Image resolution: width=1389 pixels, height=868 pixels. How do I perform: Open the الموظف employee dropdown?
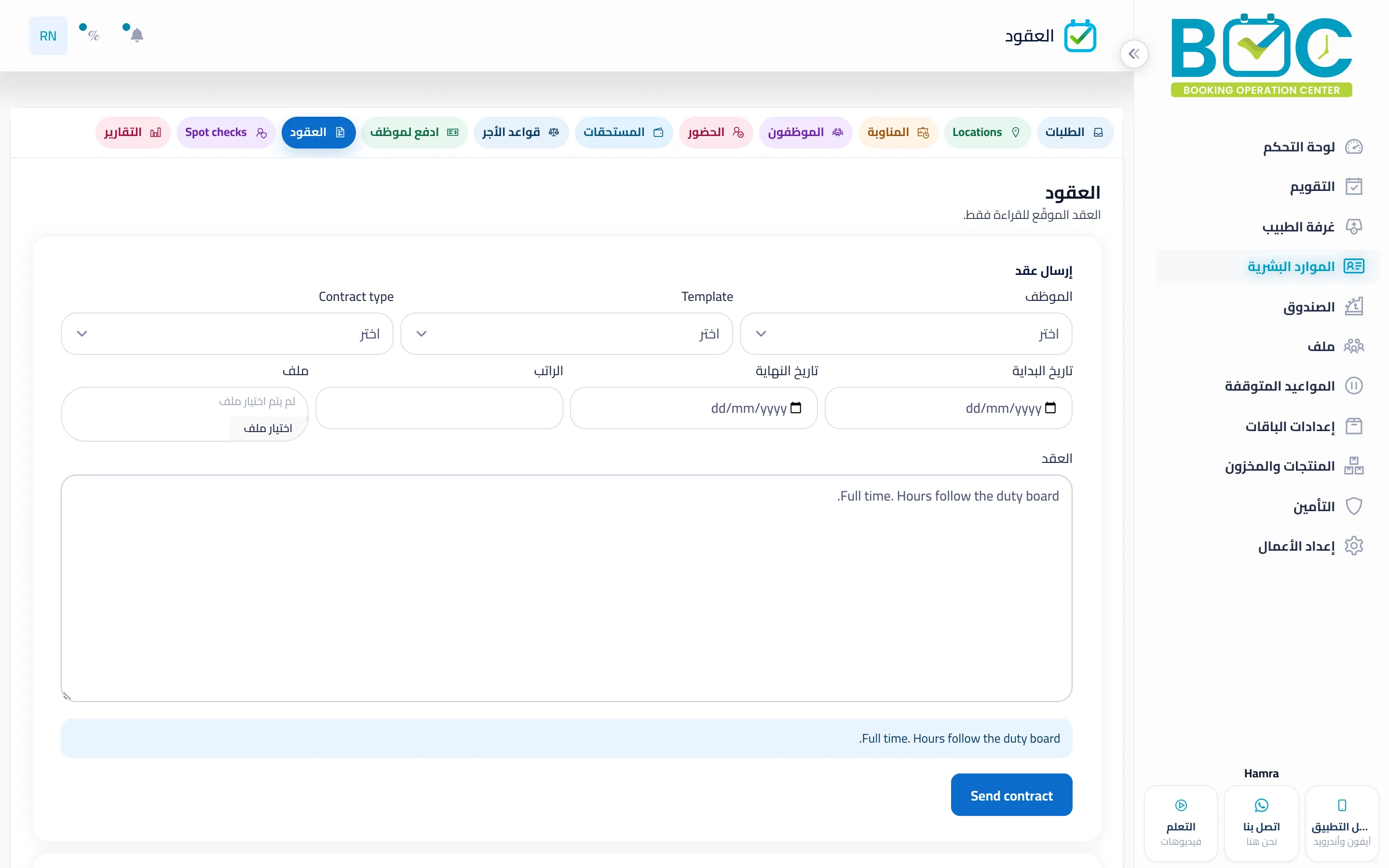click(906, 334)
